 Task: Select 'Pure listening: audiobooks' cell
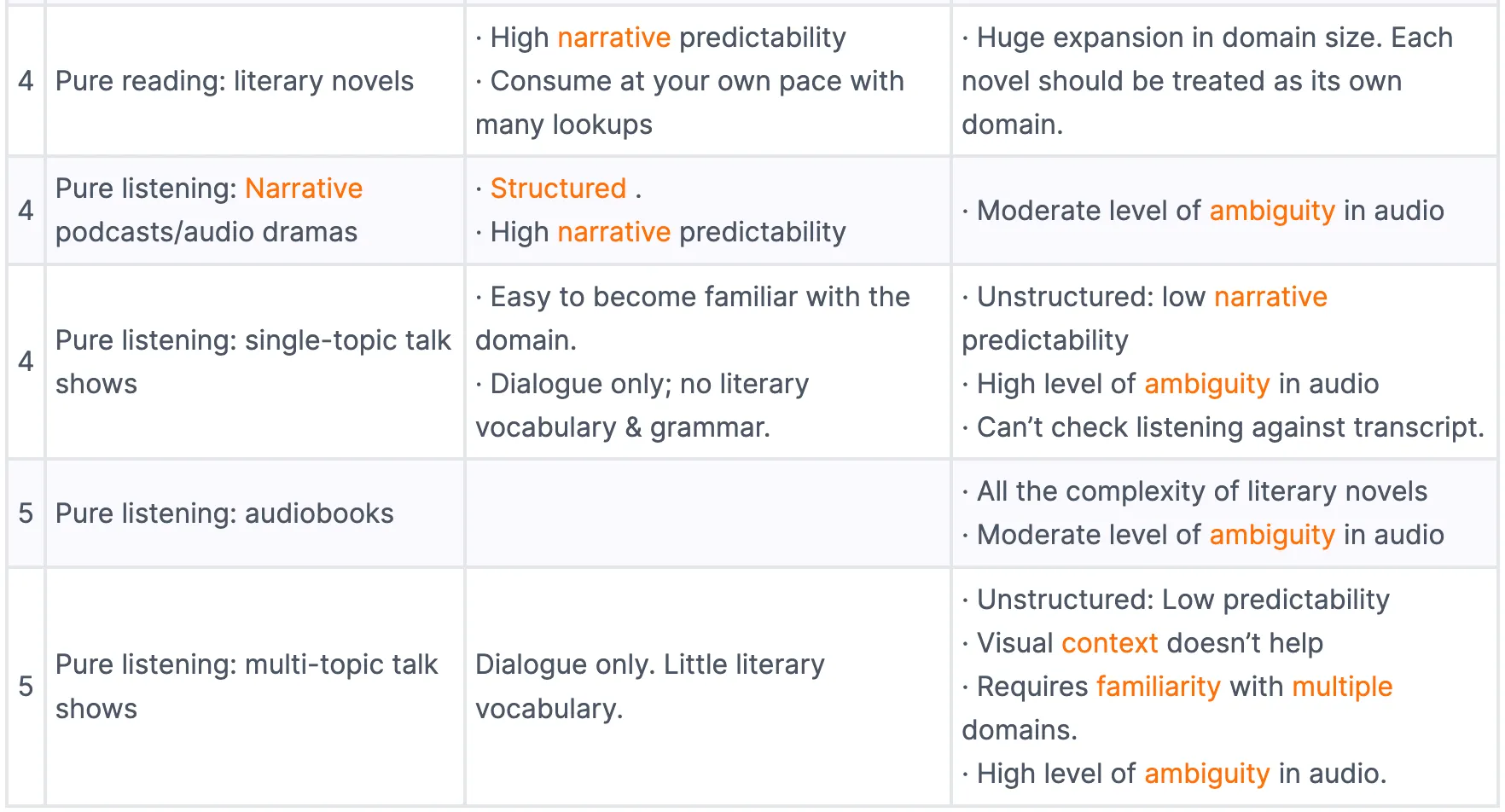tap(255, 513)
